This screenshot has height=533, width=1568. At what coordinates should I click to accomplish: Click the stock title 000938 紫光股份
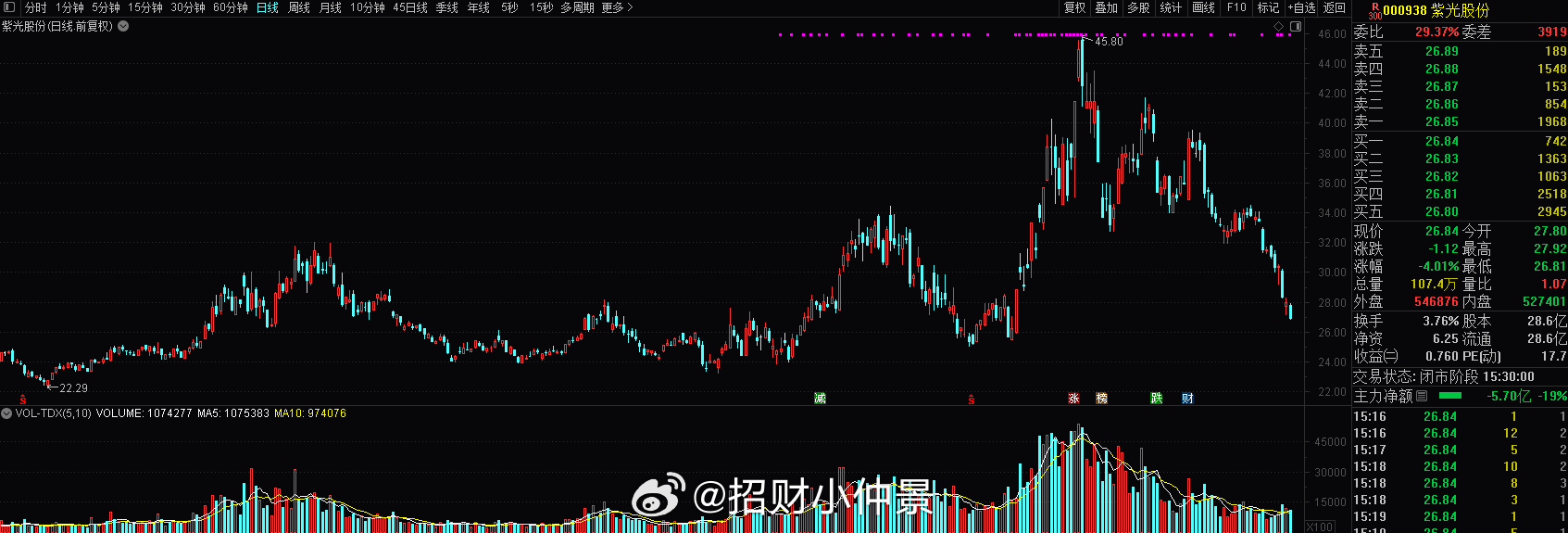[x=1436, y=10]
